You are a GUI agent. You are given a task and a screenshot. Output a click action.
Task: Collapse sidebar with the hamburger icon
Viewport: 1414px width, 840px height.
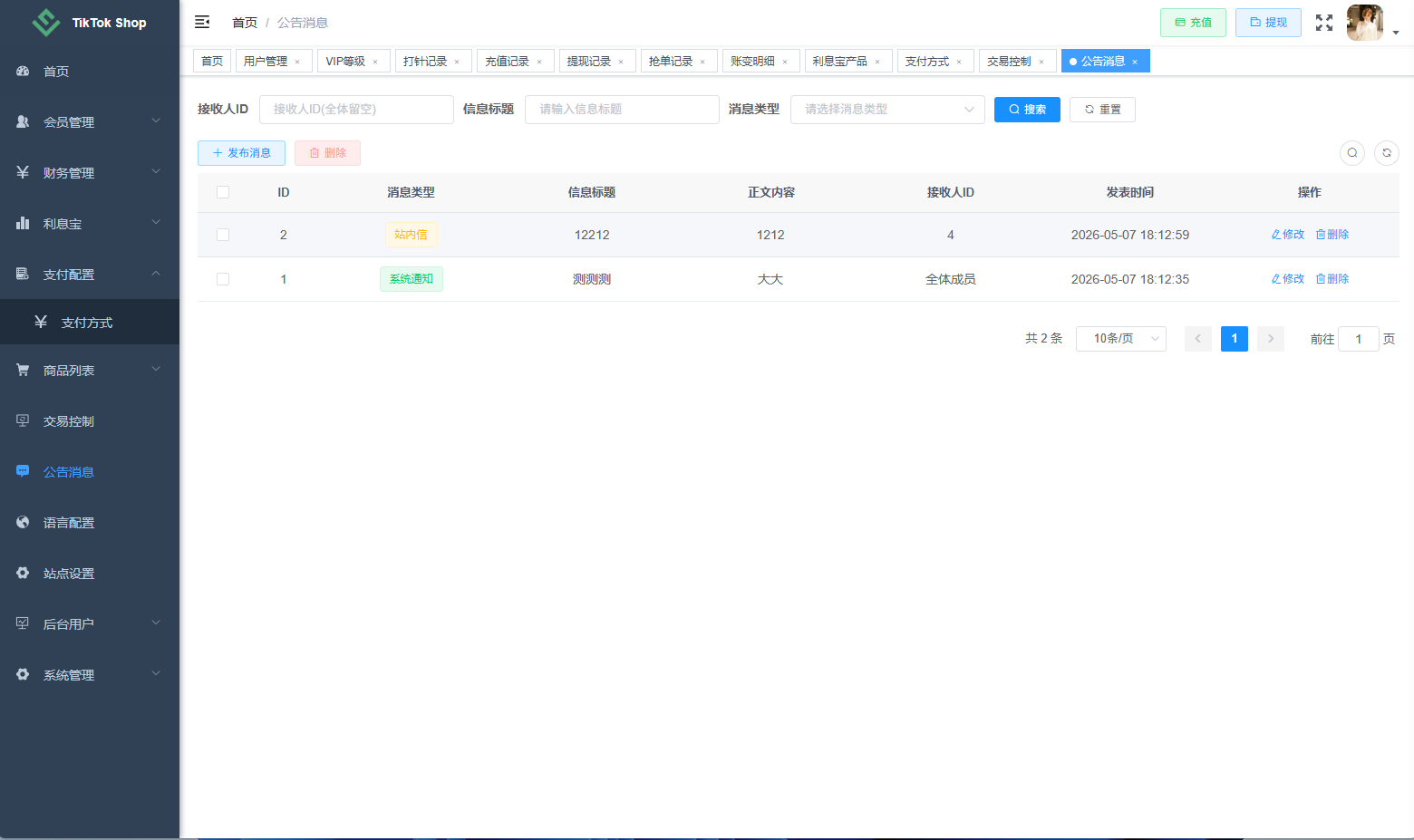click(x=202, y=22)
